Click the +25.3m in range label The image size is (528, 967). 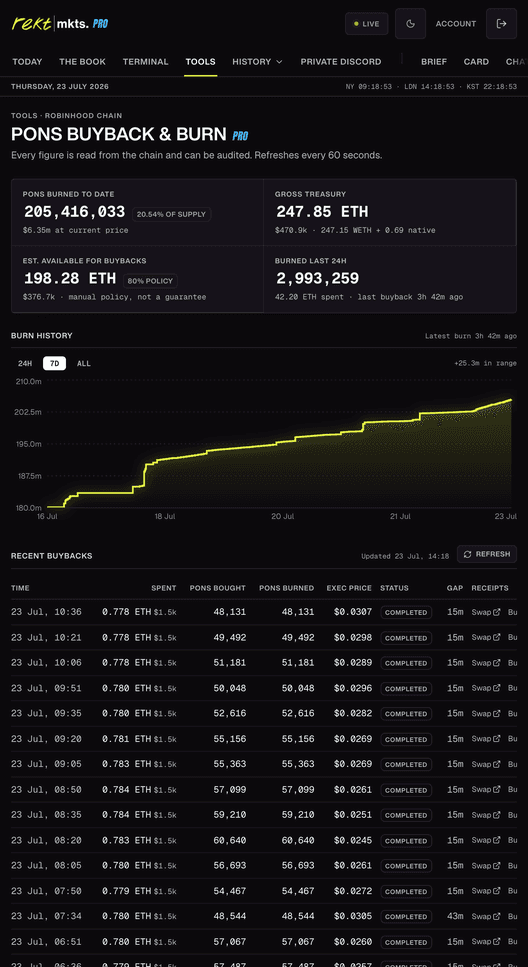click(485, 363)
